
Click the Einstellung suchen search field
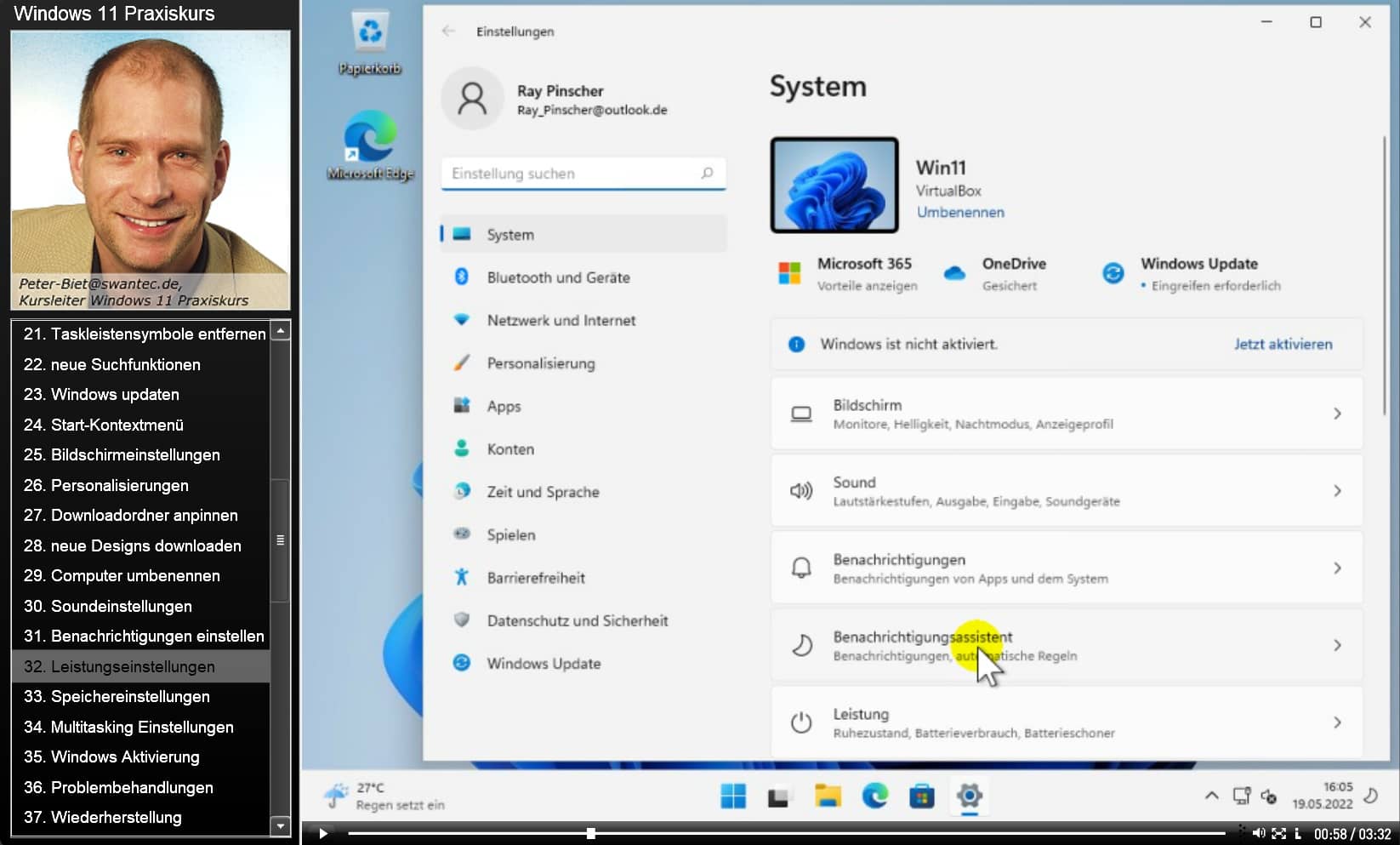tap(574, 174)
